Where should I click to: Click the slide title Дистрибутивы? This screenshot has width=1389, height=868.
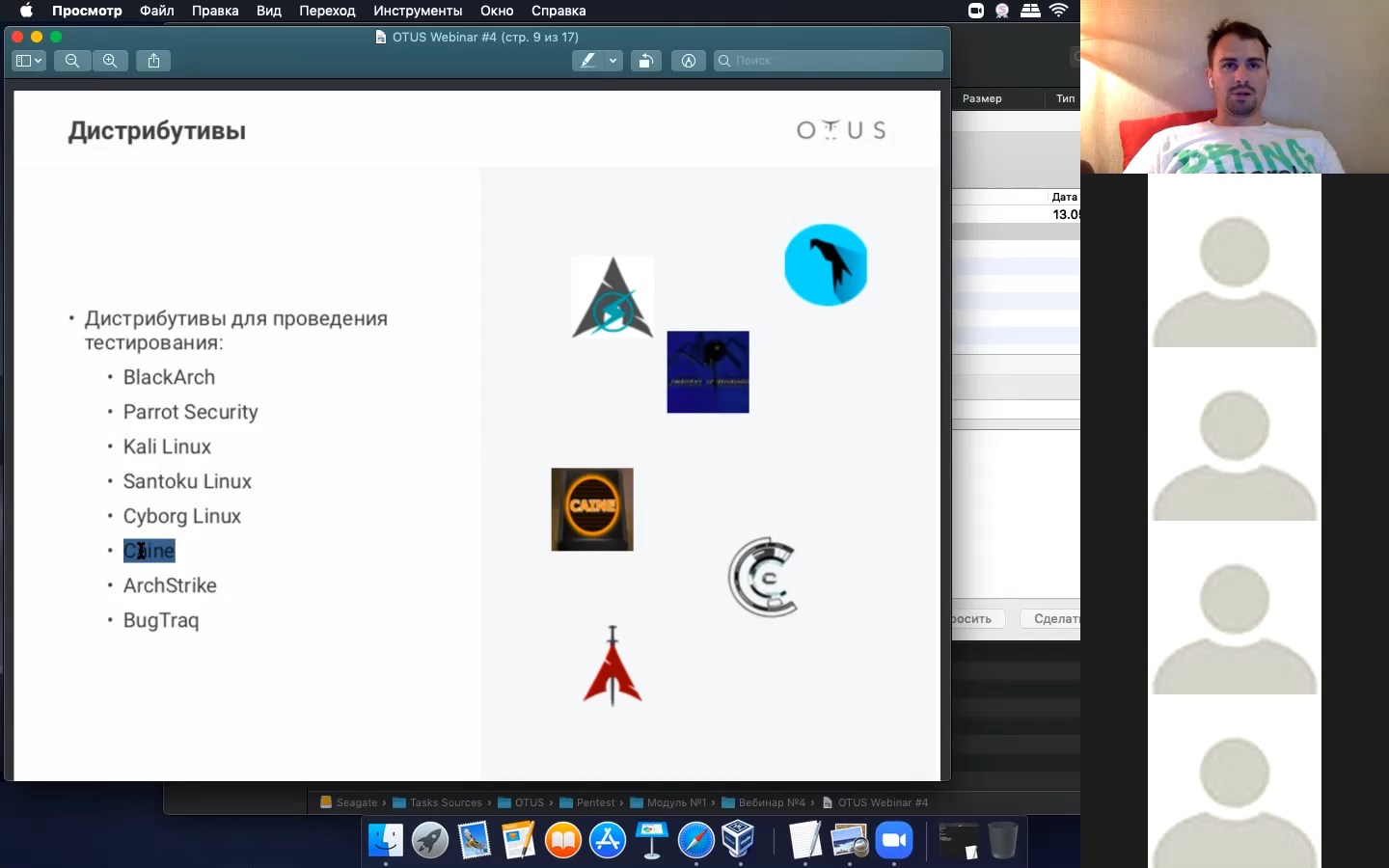coord(156,131)
